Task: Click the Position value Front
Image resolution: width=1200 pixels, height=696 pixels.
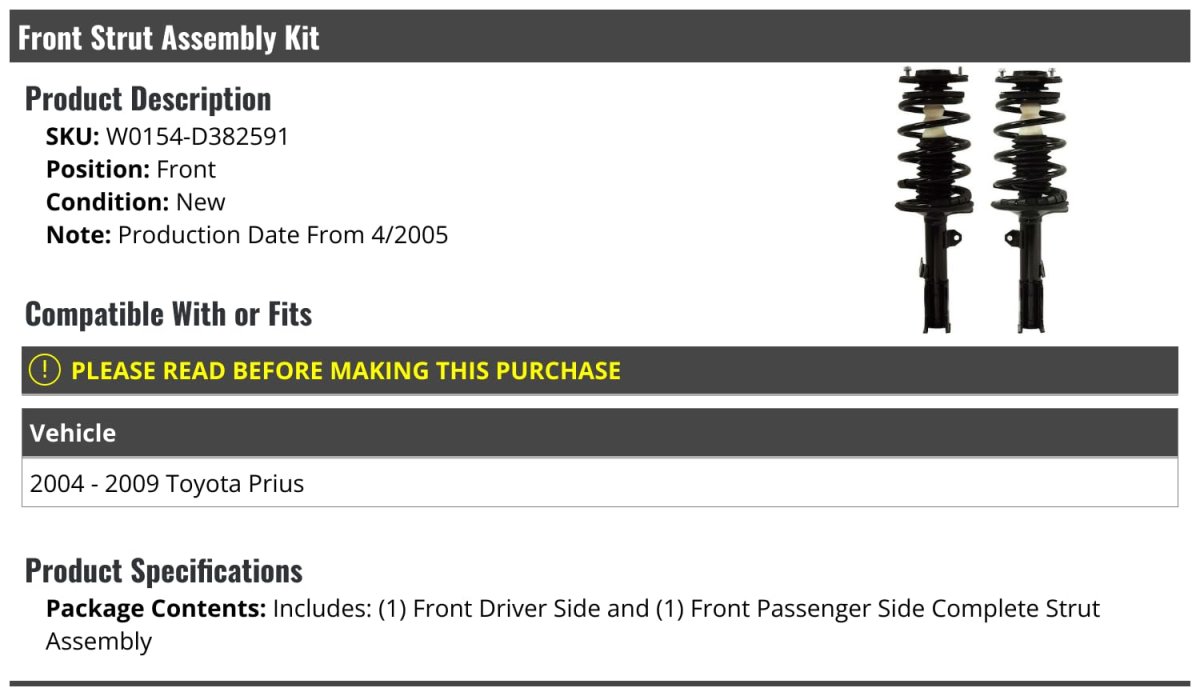Action: click(x=186, y=170)
